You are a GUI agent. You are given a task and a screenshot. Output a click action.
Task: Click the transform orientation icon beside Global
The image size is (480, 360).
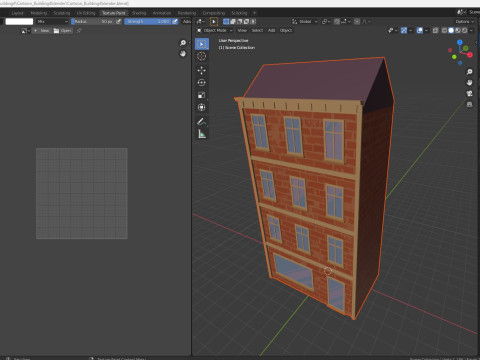(294, 21)
